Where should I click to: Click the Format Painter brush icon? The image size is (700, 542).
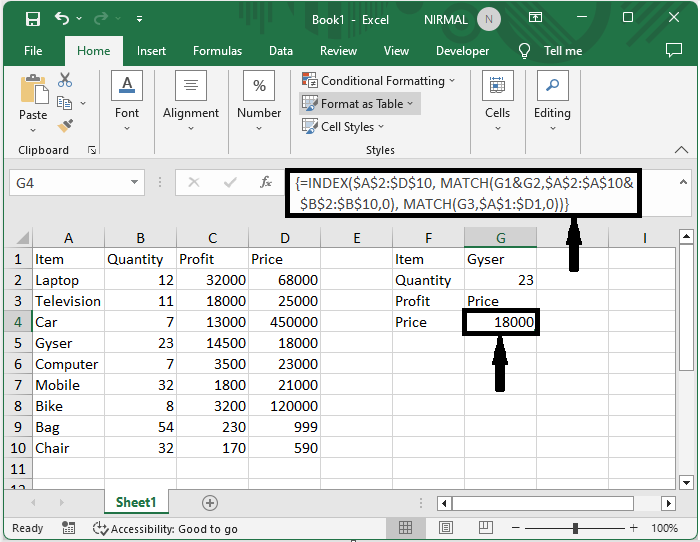click(x=65, y=126)
